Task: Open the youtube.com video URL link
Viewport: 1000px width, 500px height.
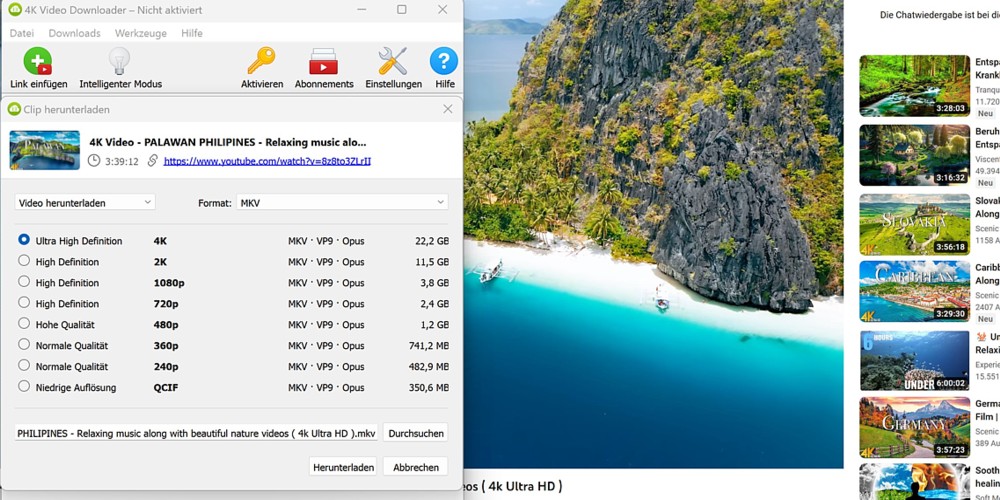Action: coord(267,161)
